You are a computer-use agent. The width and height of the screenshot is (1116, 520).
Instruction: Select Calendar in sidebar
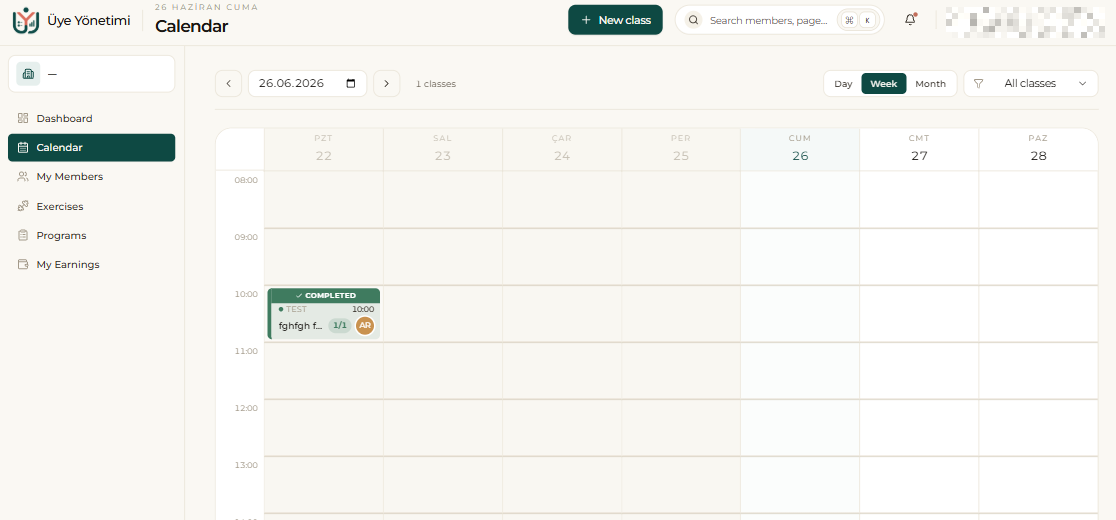tap(91, 148)
